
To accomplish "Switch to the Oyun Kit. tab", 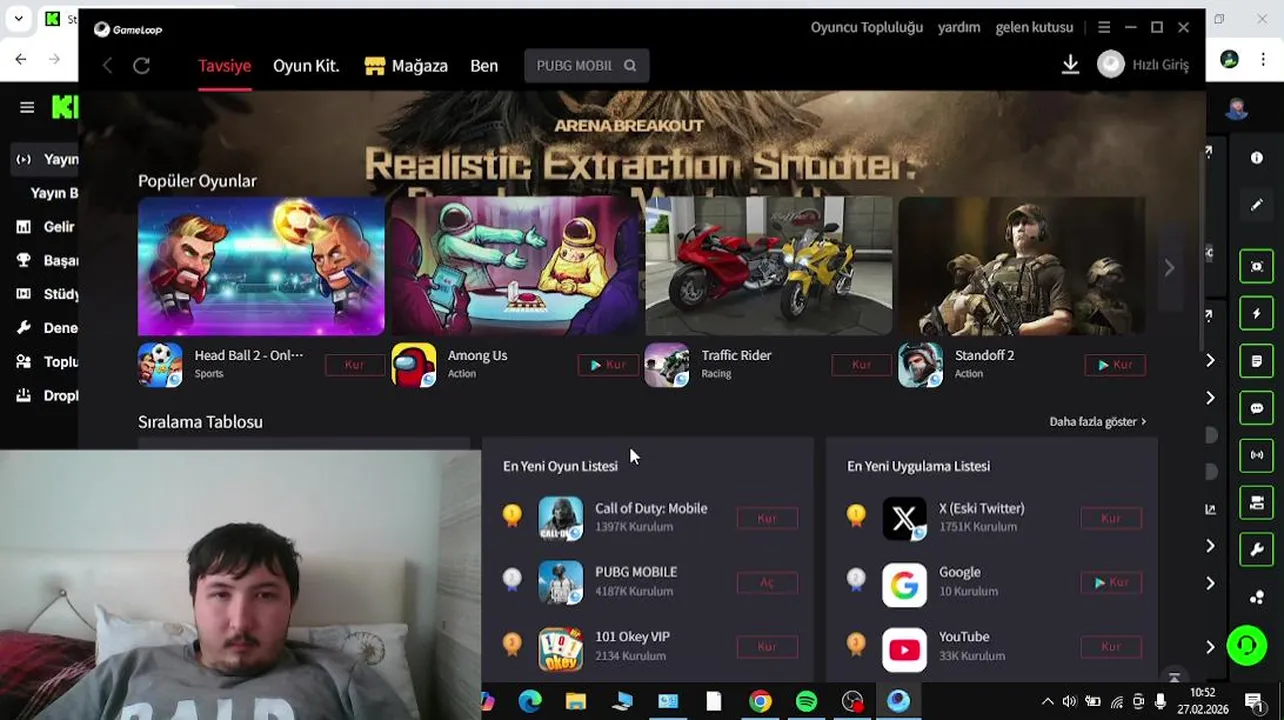I will click(x=306, y=66).
